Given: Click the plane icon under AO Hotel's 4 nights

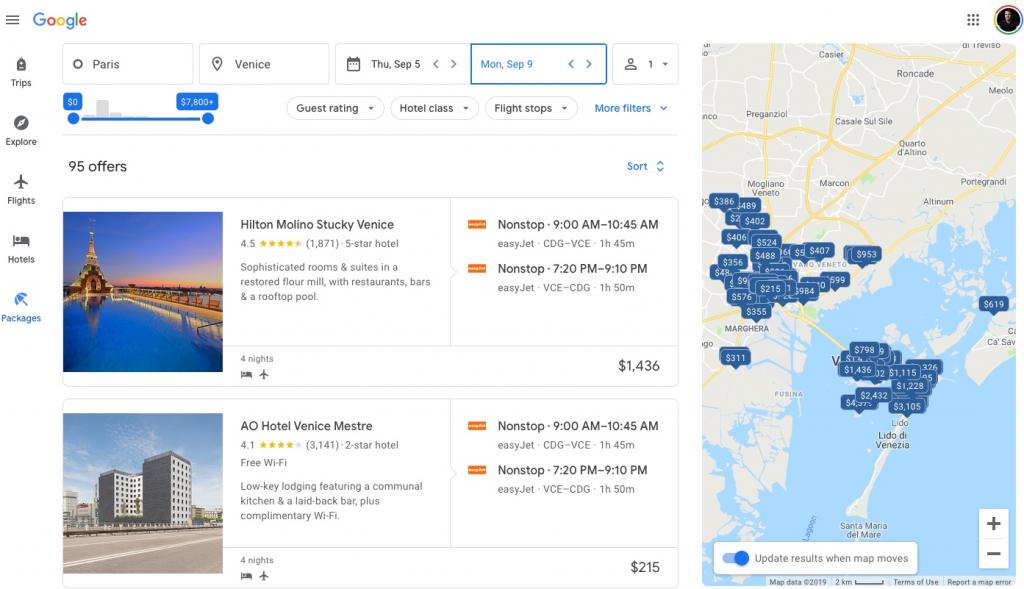Looking at the screenshot, I should pyautogui.click(x=264, y=575).
